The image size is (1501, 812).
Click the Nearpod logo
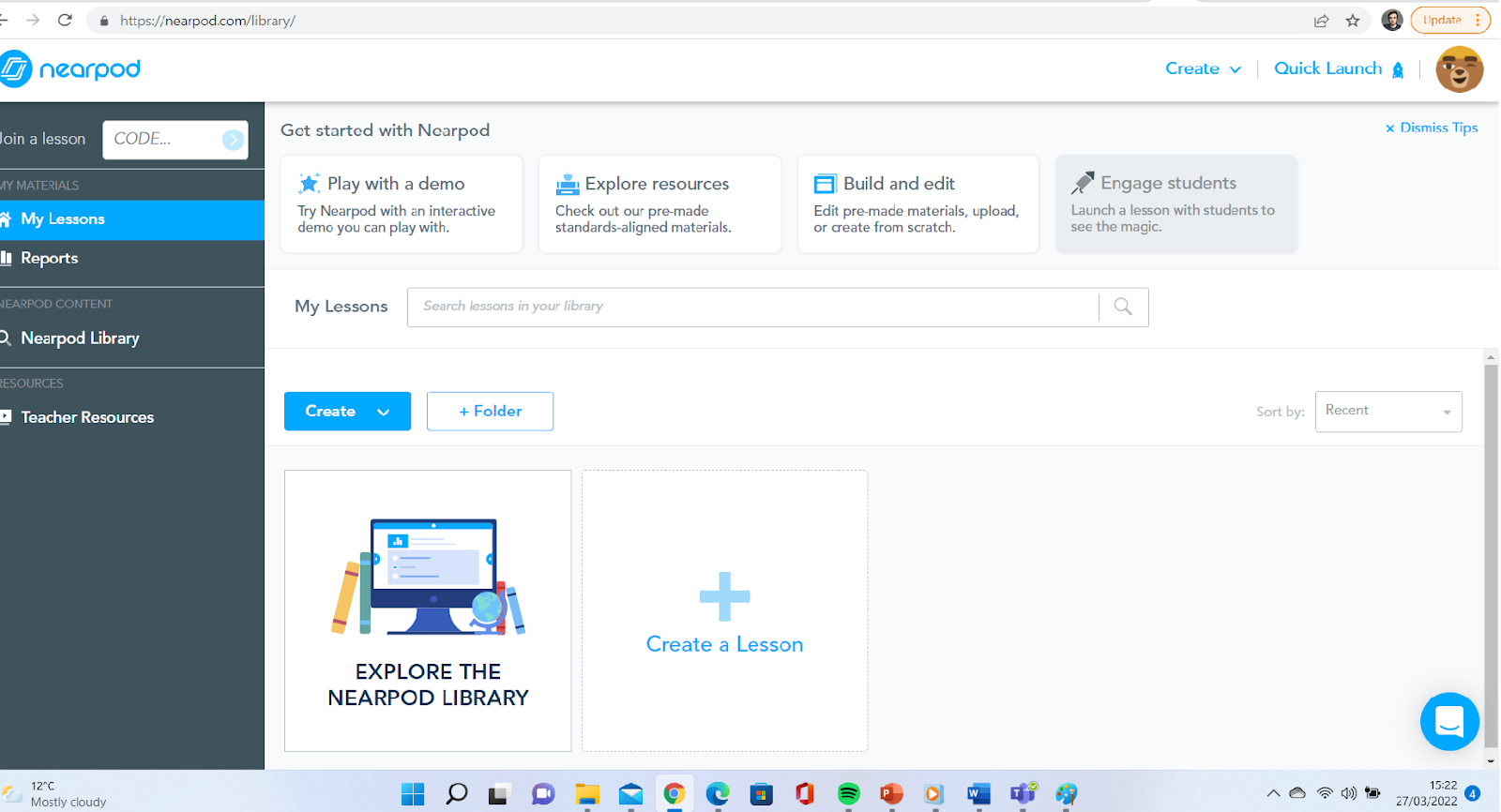coord(70,68)
